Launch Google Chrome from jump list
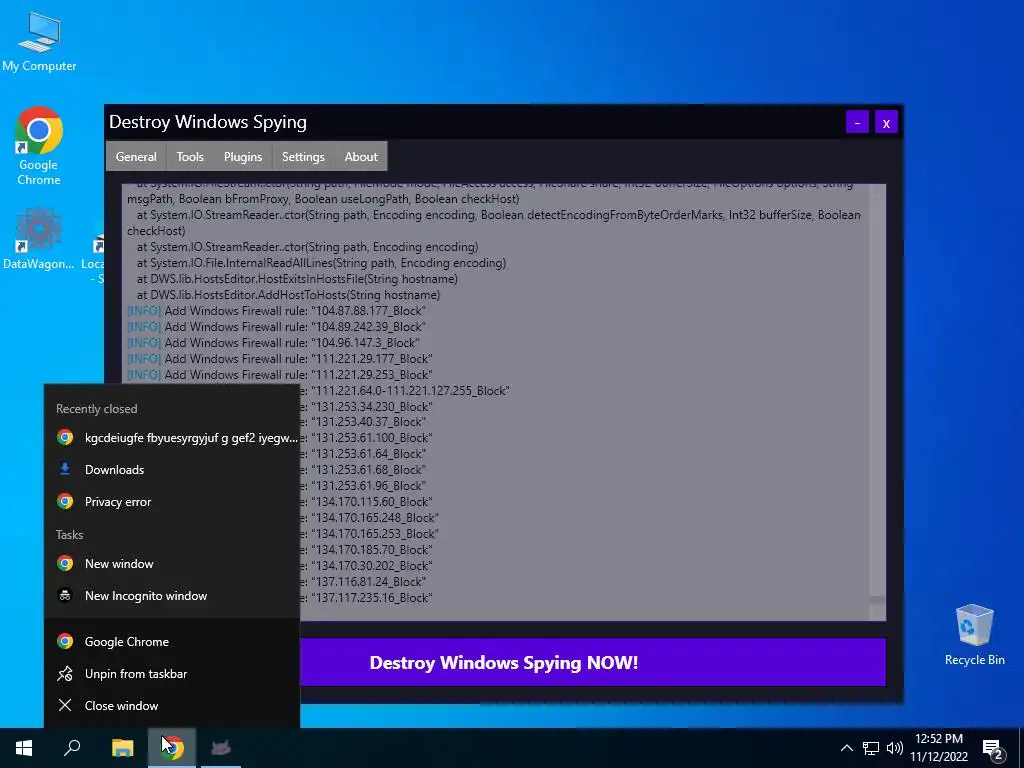1024x768 pixels. pyautogui.click(x=172, y=641)
